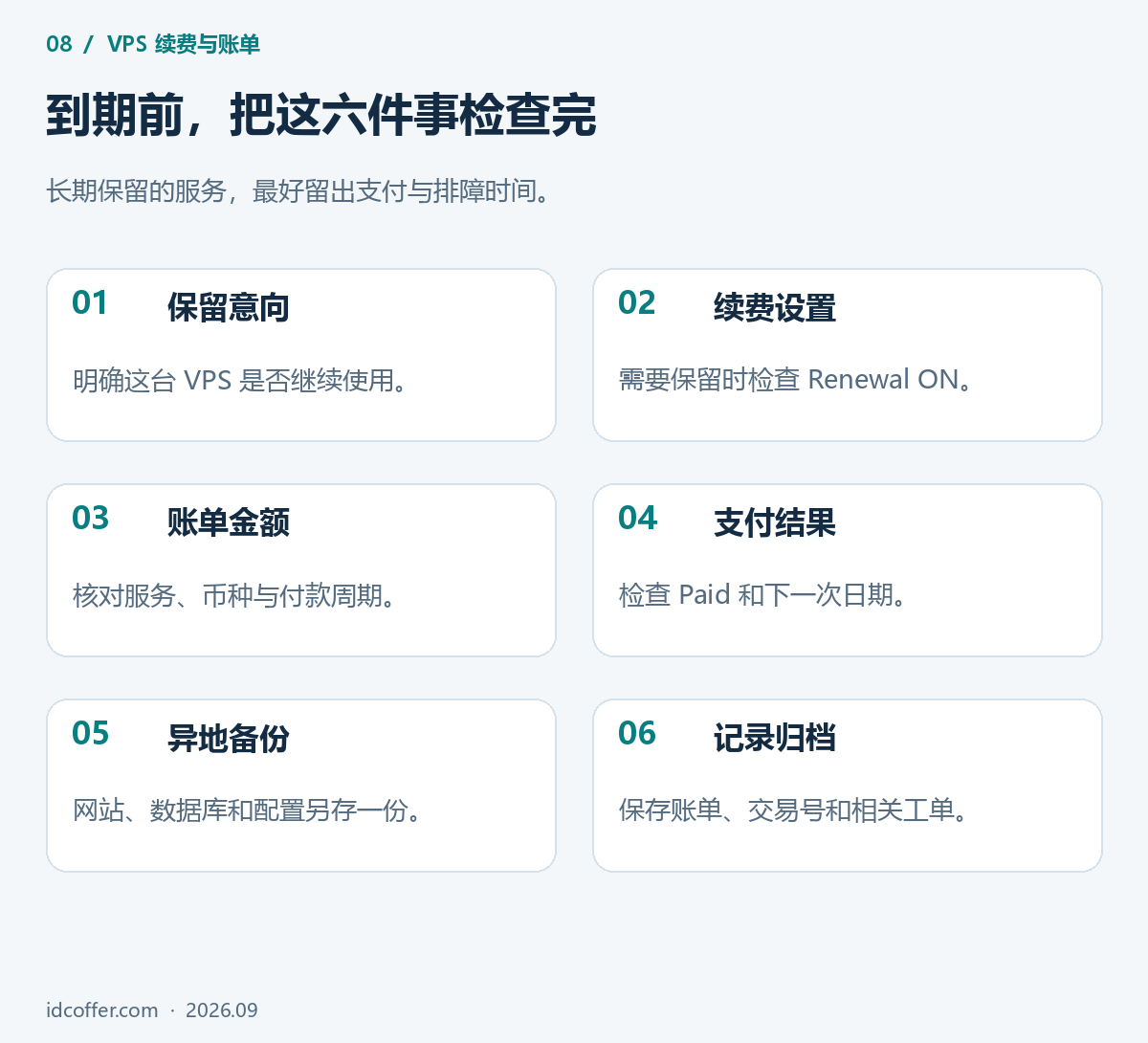Click the text "保存账单、交易号和相关工单。"

[x=795, y=811]
